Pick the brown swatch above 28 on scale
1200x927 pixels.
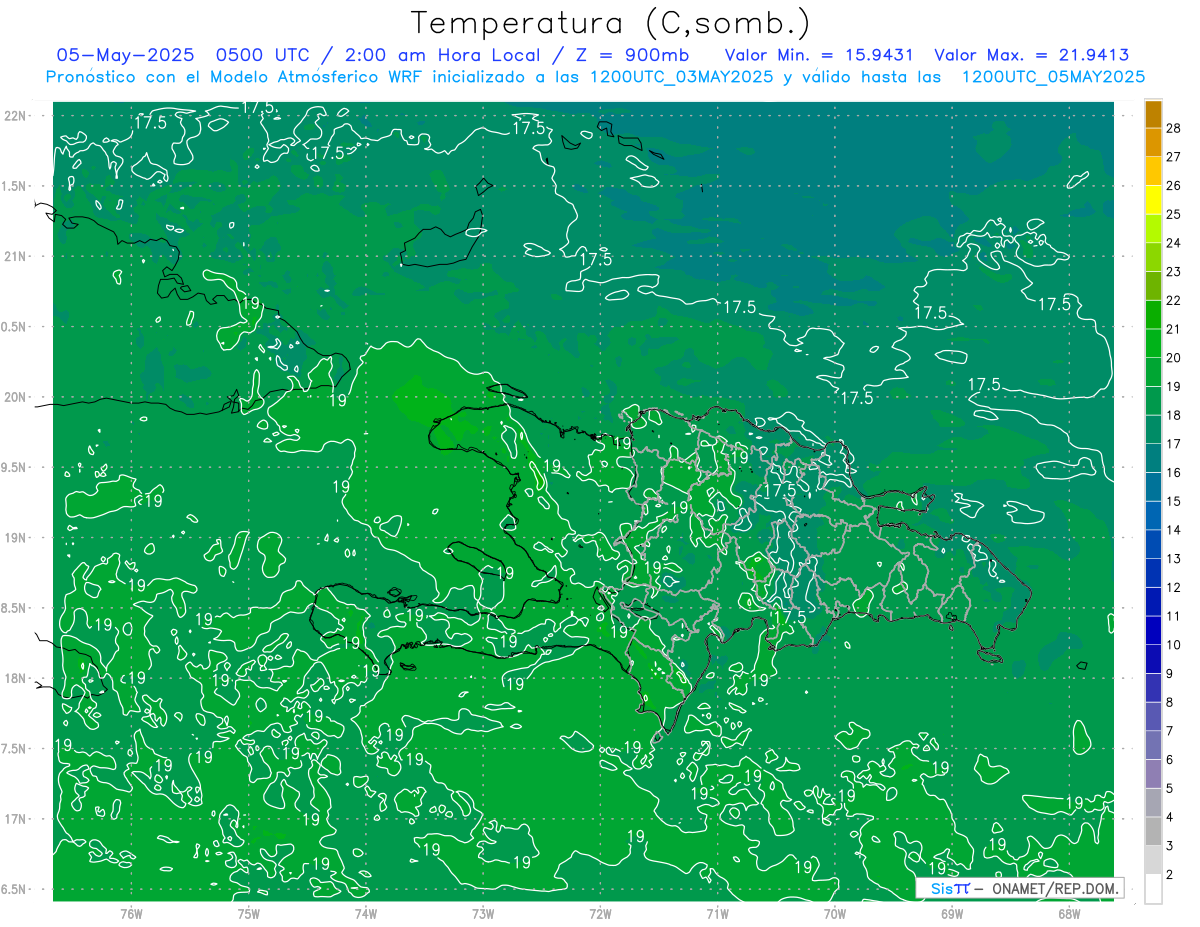[x=1153, y=114]
